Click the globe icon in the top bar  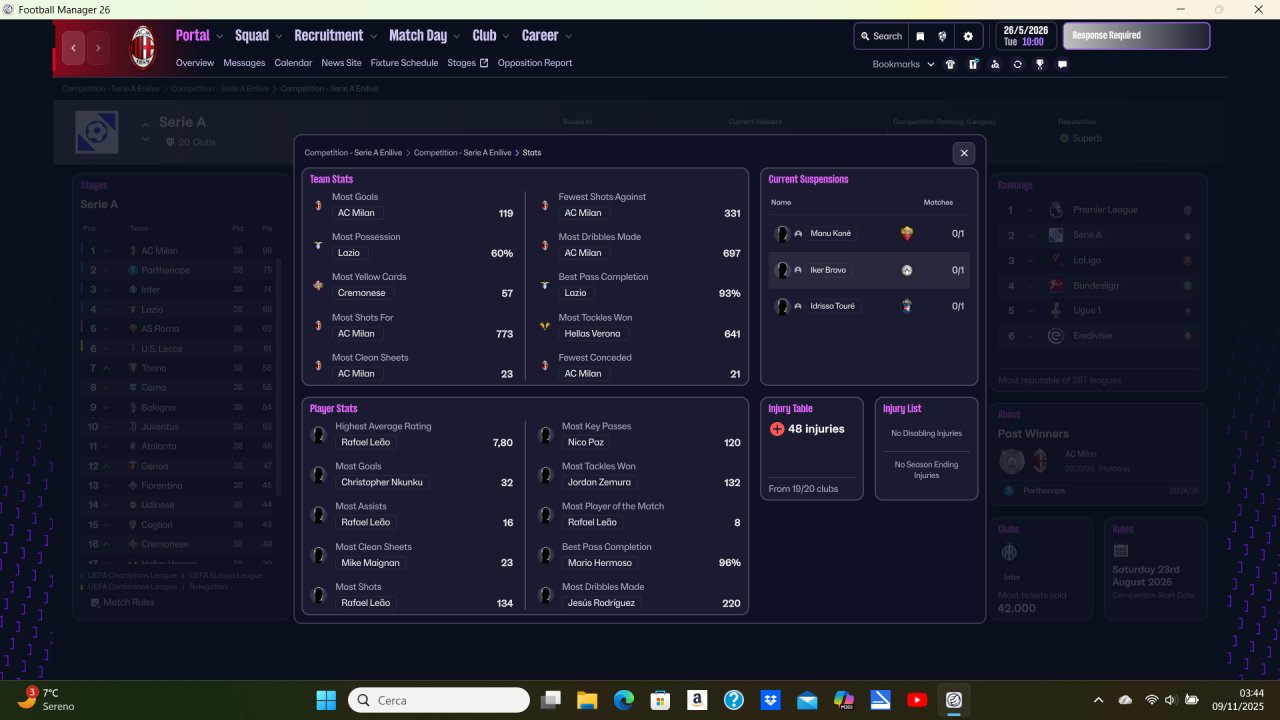(x=942, y=36)
